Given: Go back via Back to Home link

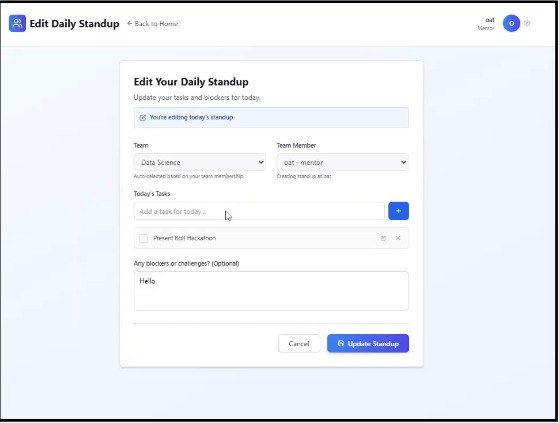Looking at the screenshot, I should click(x=152, y=24).
